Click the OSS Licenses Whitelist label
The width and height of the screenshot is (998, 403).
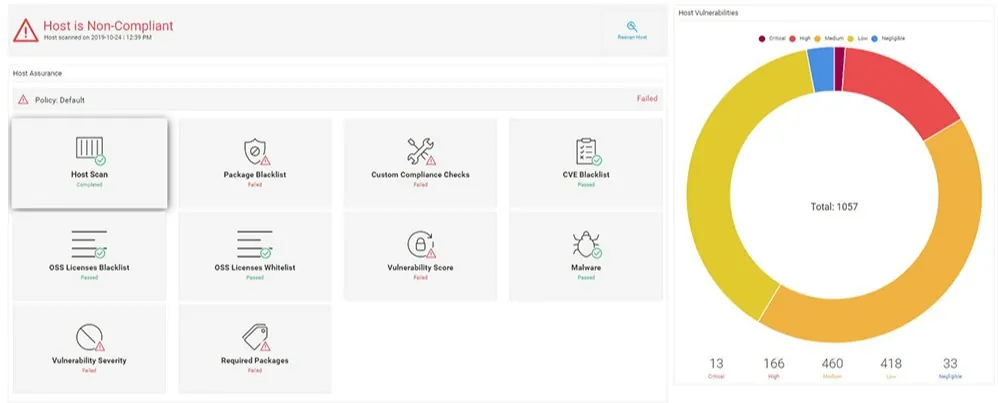pos(255,267)
